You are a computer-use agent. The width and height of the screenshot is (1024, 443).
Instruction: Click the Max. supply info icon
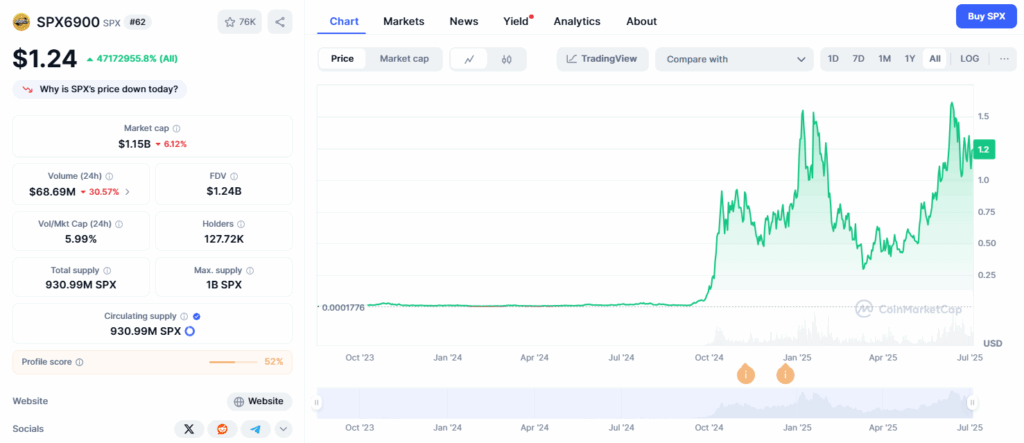point(250,271)
